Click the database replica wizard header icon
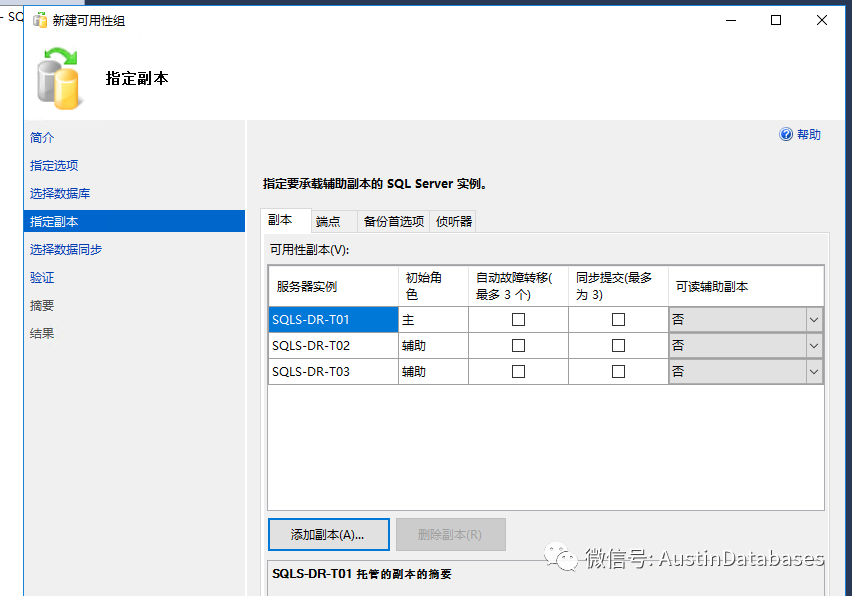Viewport: 852px width, 596px height. pyautogui.click(x=59, y=78)
